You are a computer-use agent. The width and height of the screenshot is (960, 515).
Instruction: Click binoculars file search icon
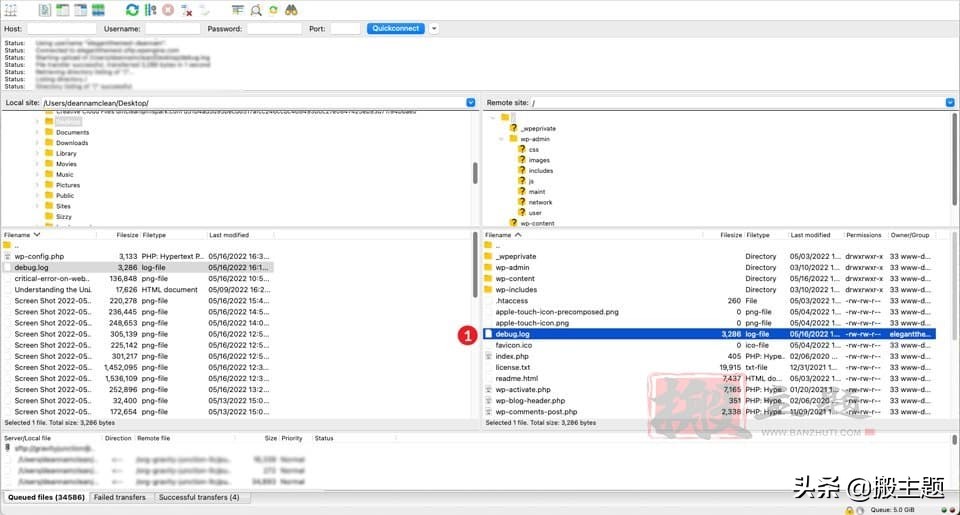291,10
